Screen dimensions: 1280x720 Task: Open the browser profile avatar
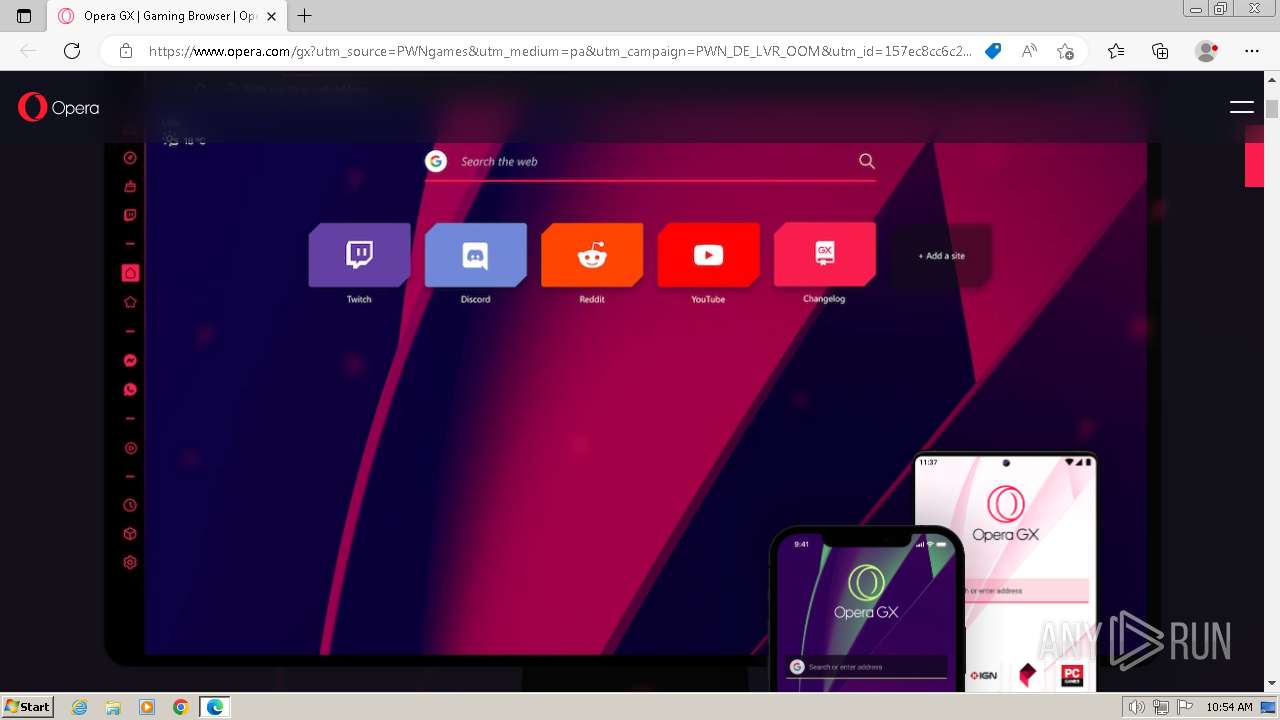(x=1207, y=51)
